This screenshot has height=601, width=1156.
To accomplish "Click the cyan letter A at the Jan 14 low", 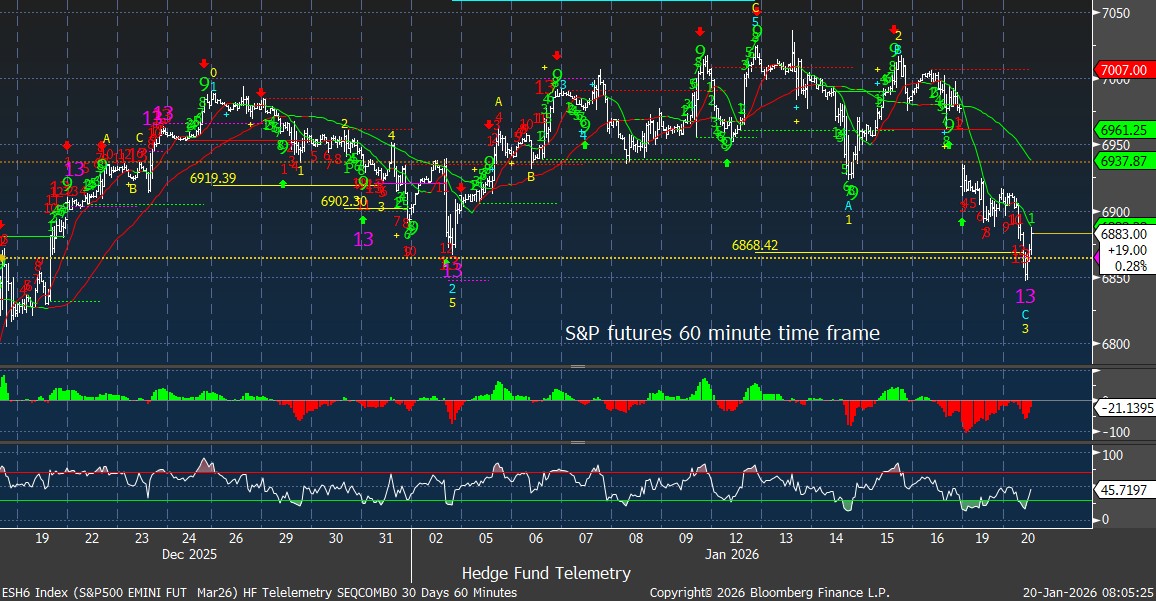I will coord(848,205).
